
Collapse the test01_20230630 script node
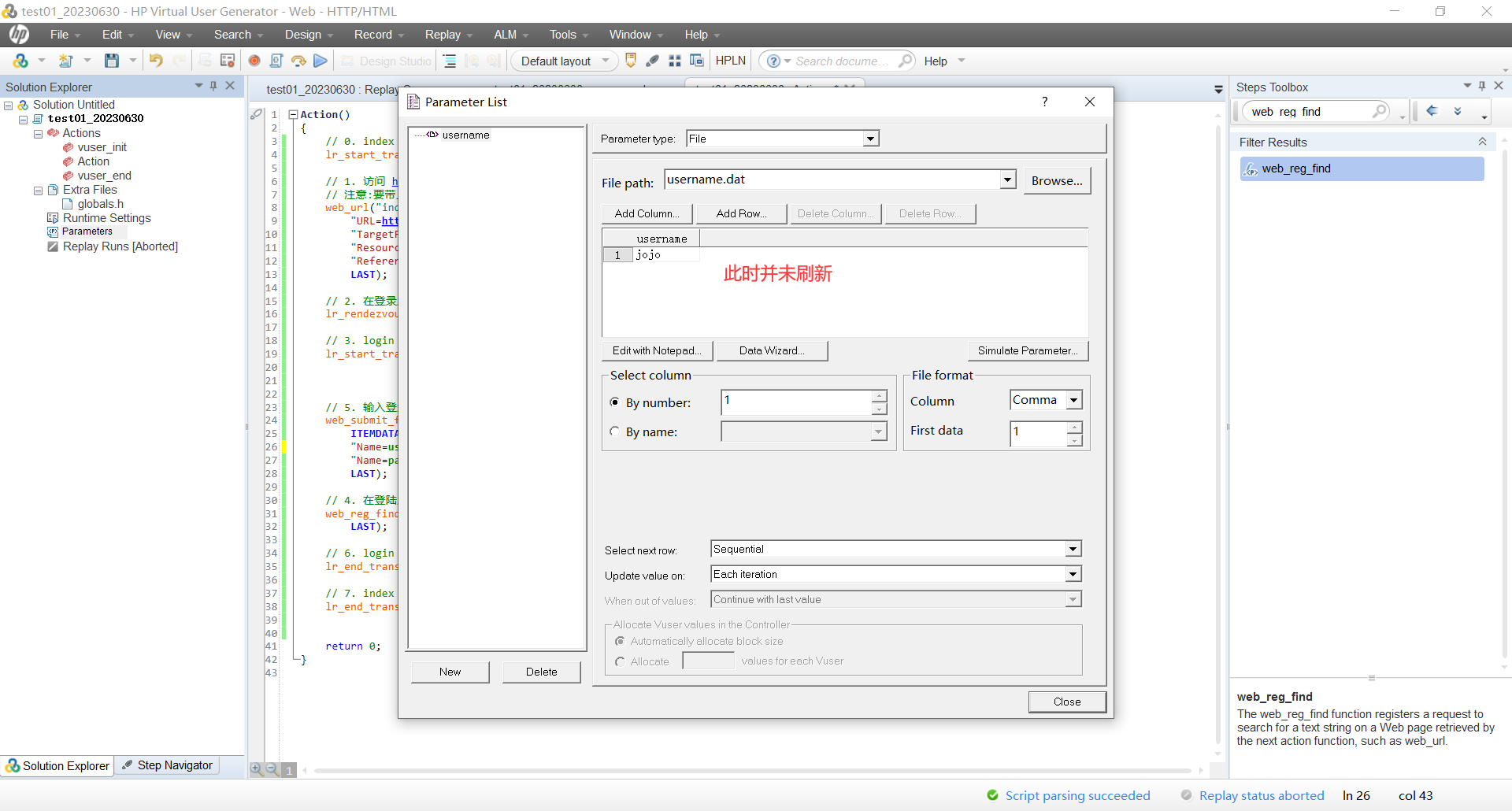coord(24,120)
